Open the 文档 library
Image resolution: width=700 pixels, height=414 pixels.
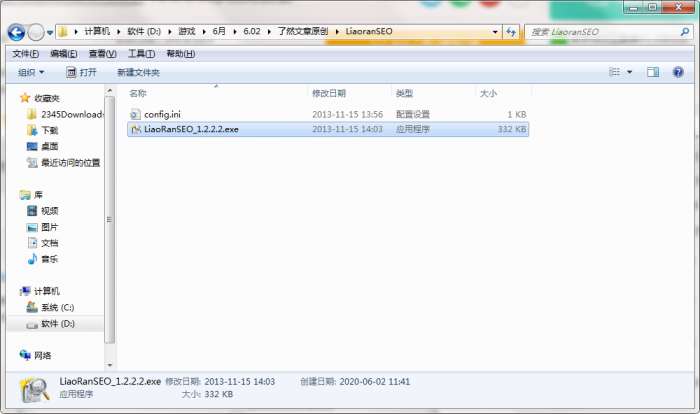click(x=50, y=243)
